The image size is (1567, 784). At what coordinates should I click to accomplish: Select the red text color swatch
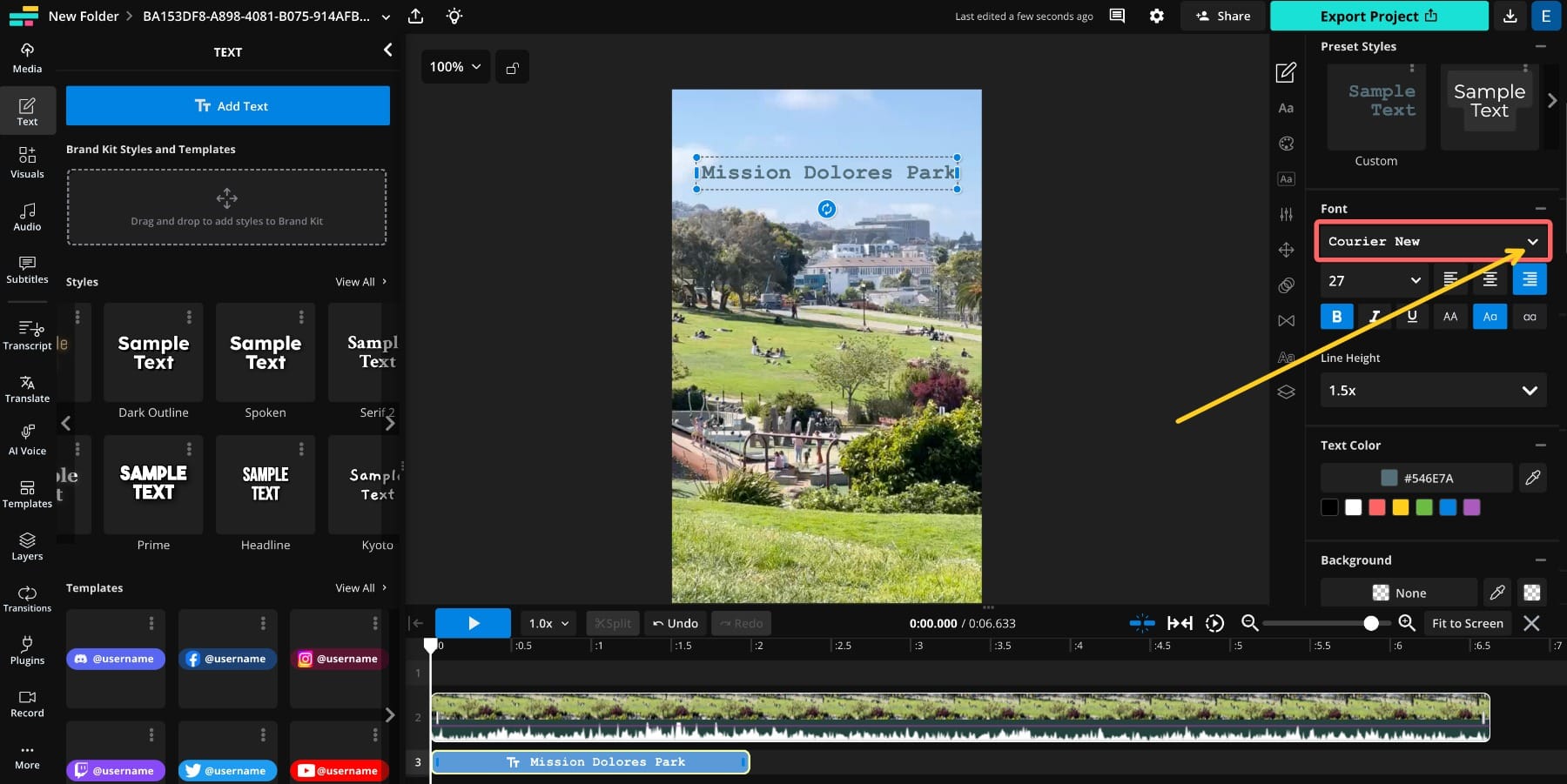(1376, 507)
